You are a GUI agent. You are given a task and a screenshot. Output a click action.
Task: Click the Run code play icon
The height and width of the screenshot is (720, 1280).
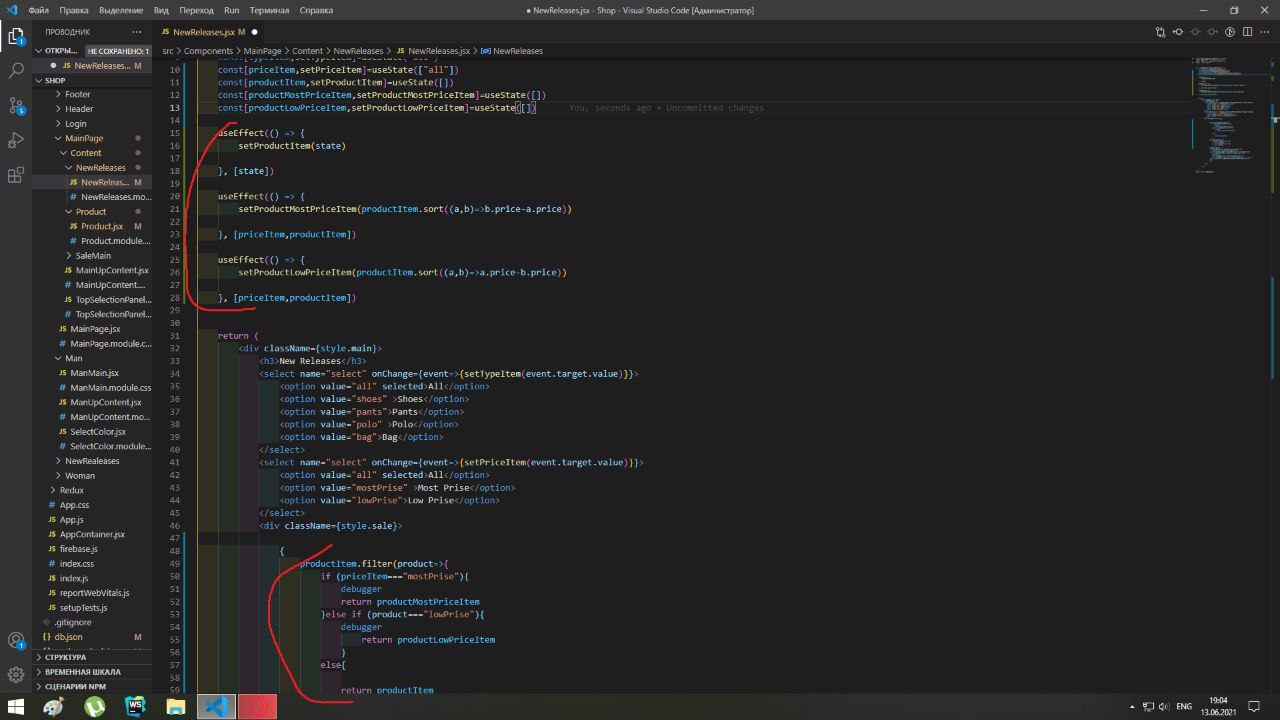point(1232,32)
